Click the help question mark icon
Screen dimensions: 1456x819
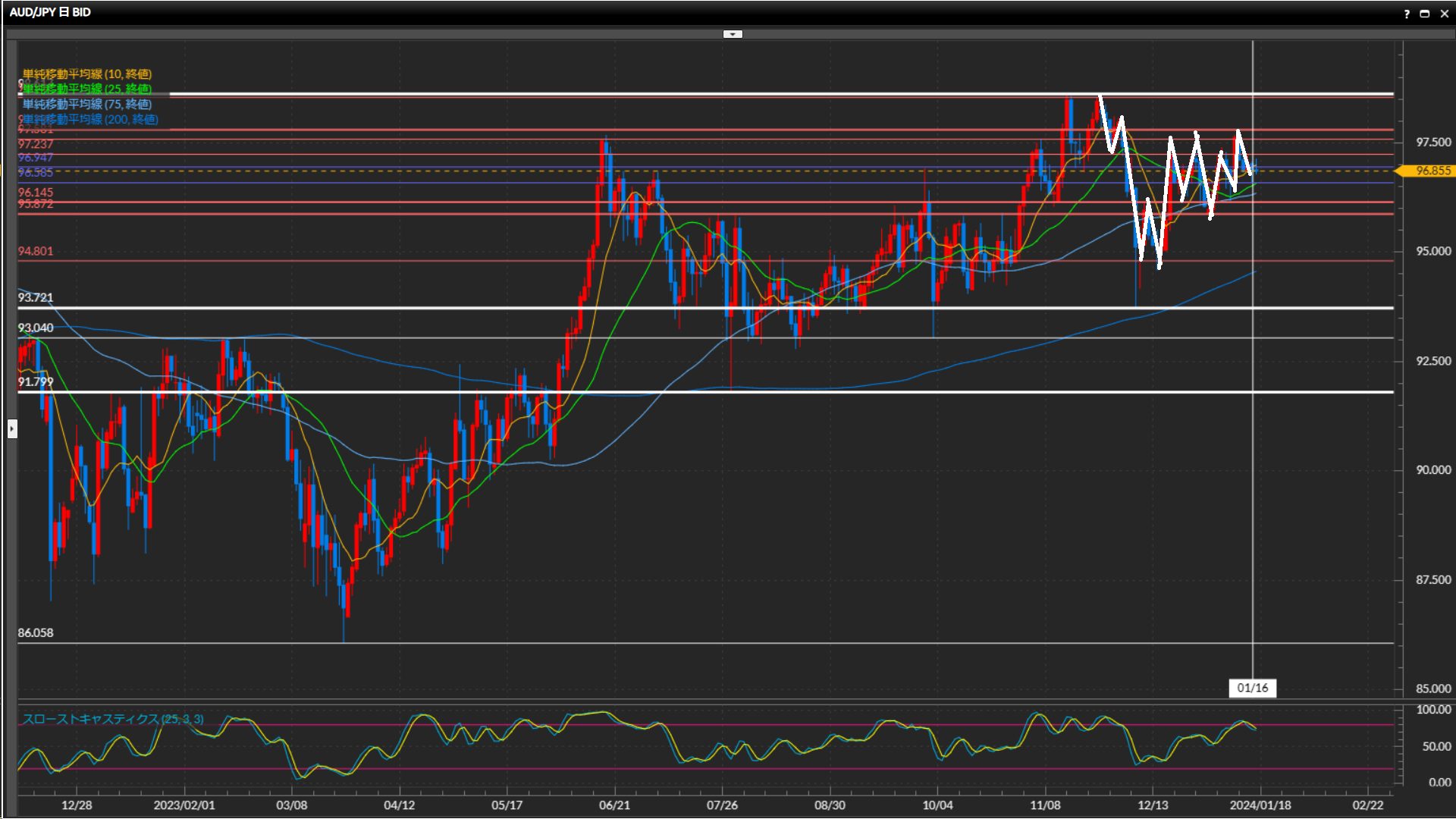pos(1407,14)
